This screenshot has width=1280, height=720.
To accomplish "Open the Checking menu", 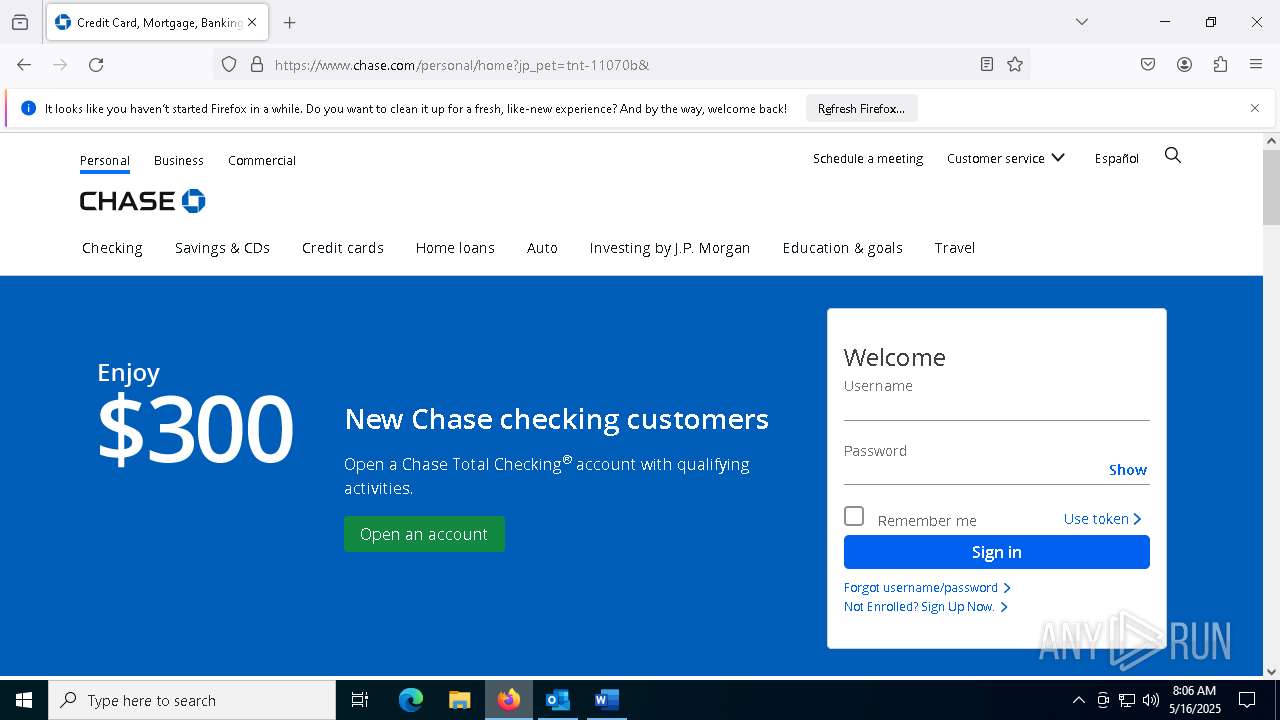I will coord(112,248).
